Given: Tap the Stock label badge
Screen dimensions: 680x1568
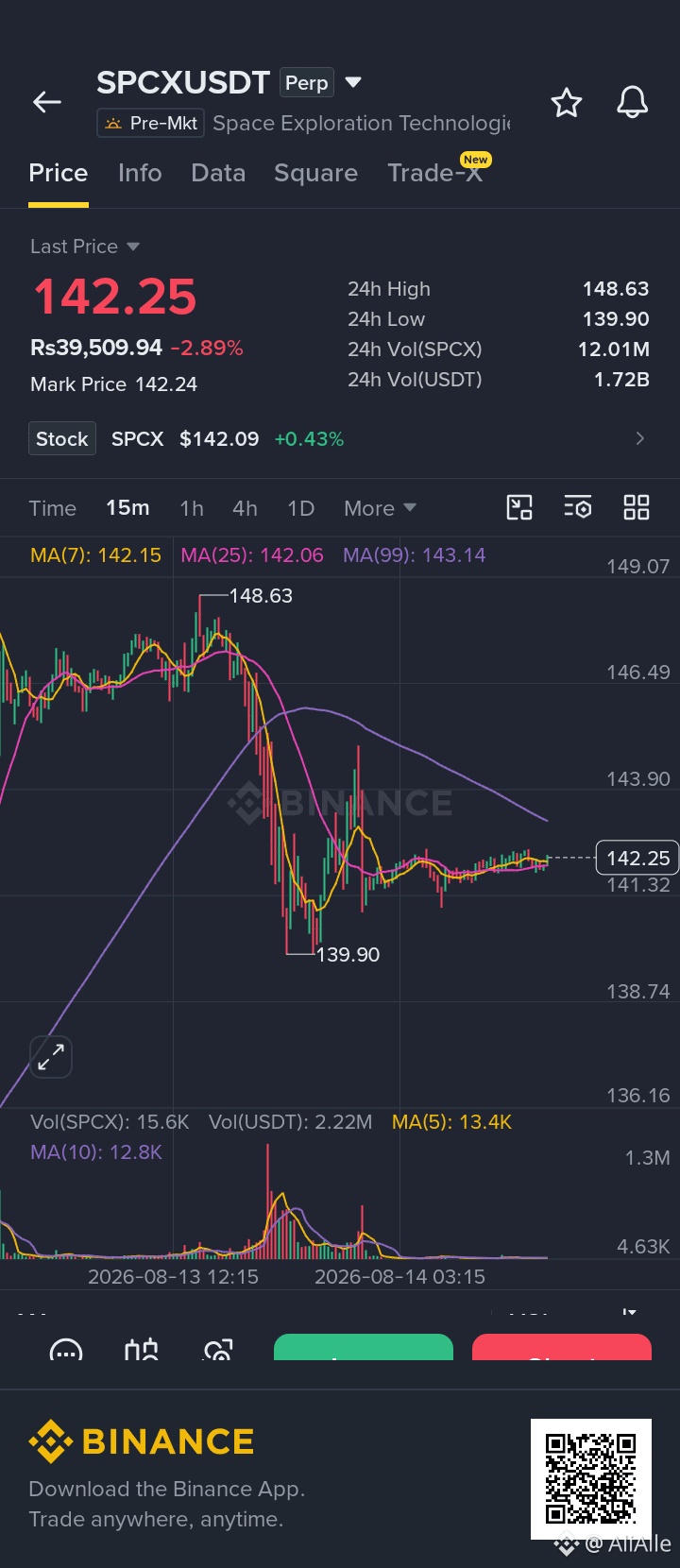Looking at the screenshot, I should 62,438.
